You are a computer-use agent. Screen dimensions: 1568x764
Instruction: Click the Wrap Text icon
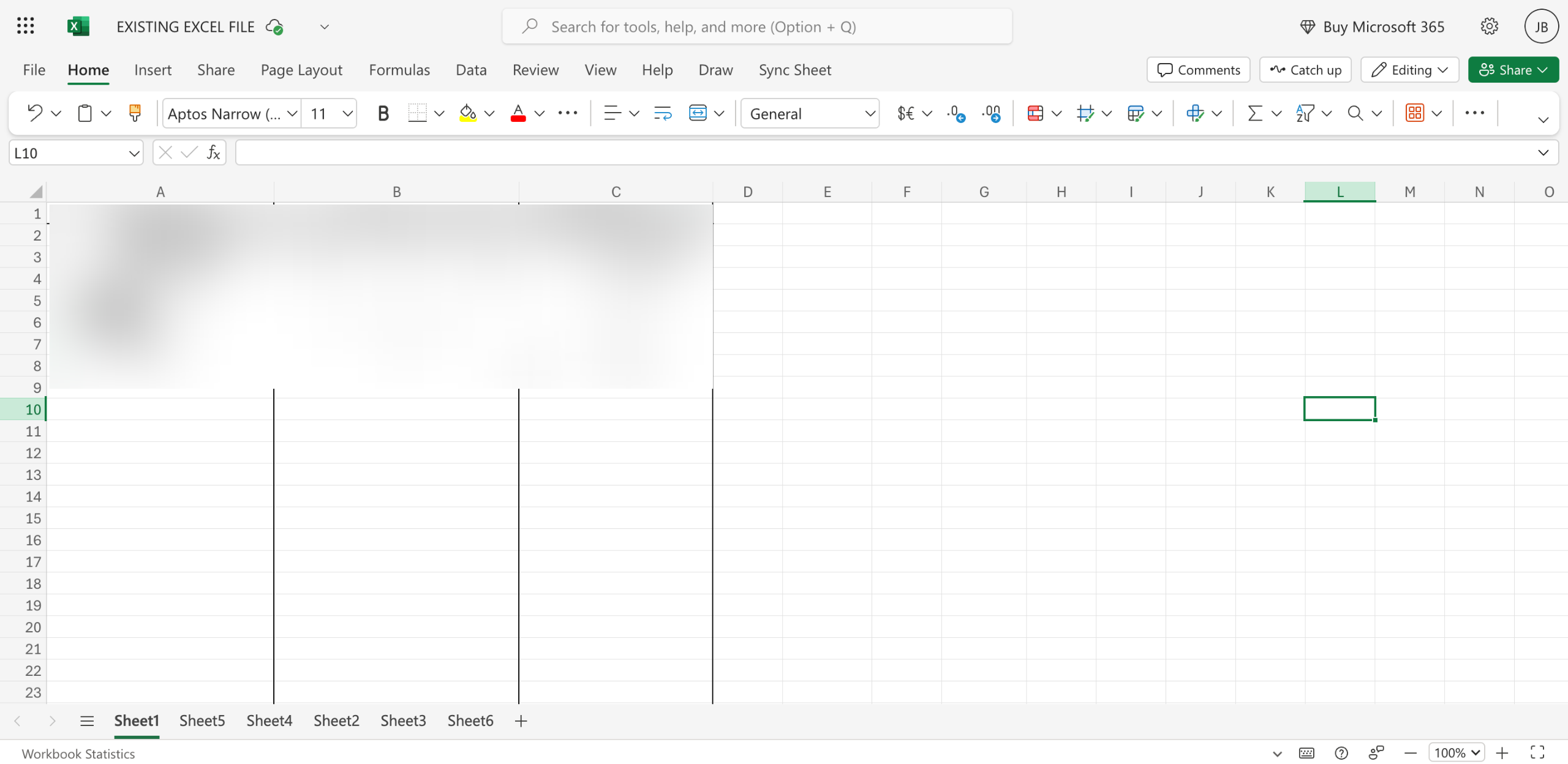point(662,113)
